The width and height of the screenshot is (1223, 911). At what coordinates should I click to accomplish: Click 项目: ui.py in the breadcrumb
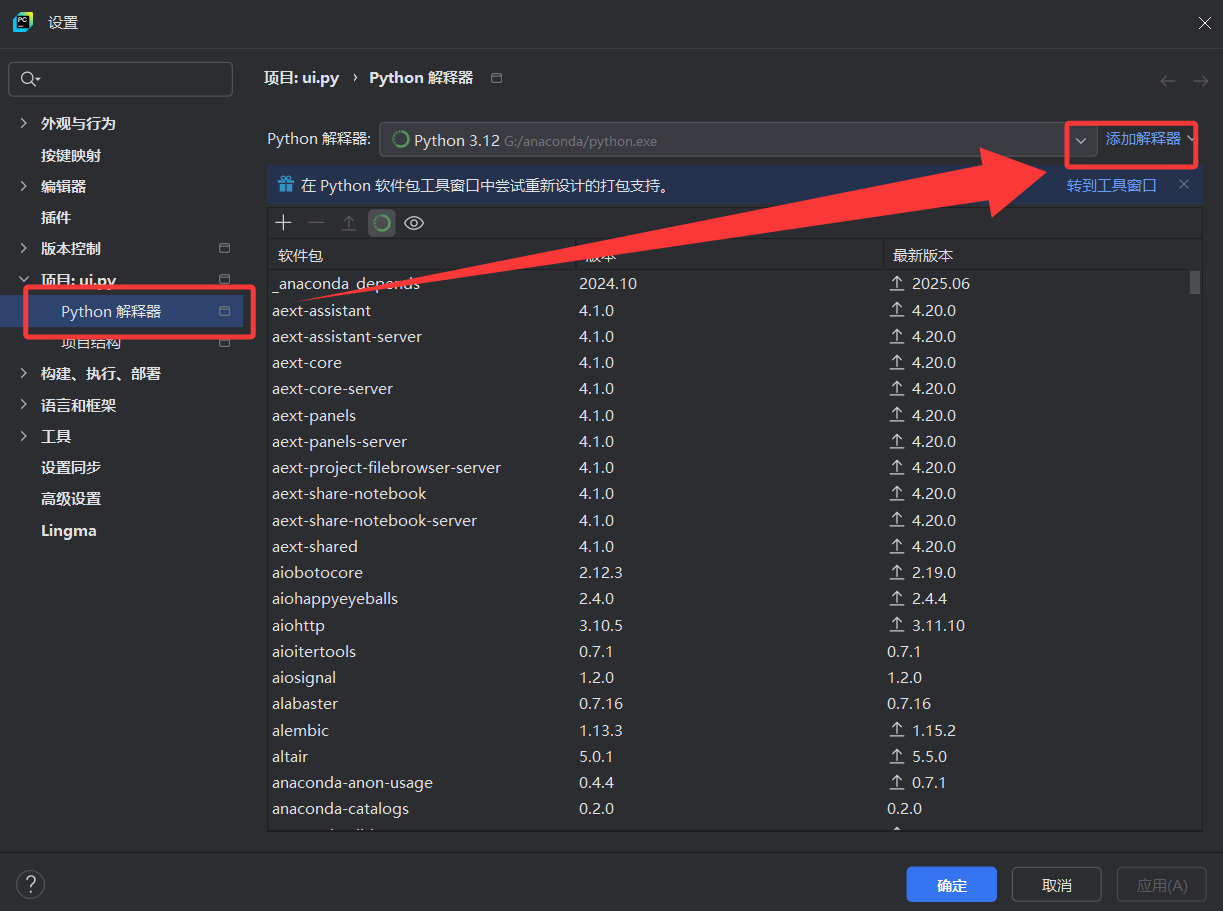click(x=301, y=78)
